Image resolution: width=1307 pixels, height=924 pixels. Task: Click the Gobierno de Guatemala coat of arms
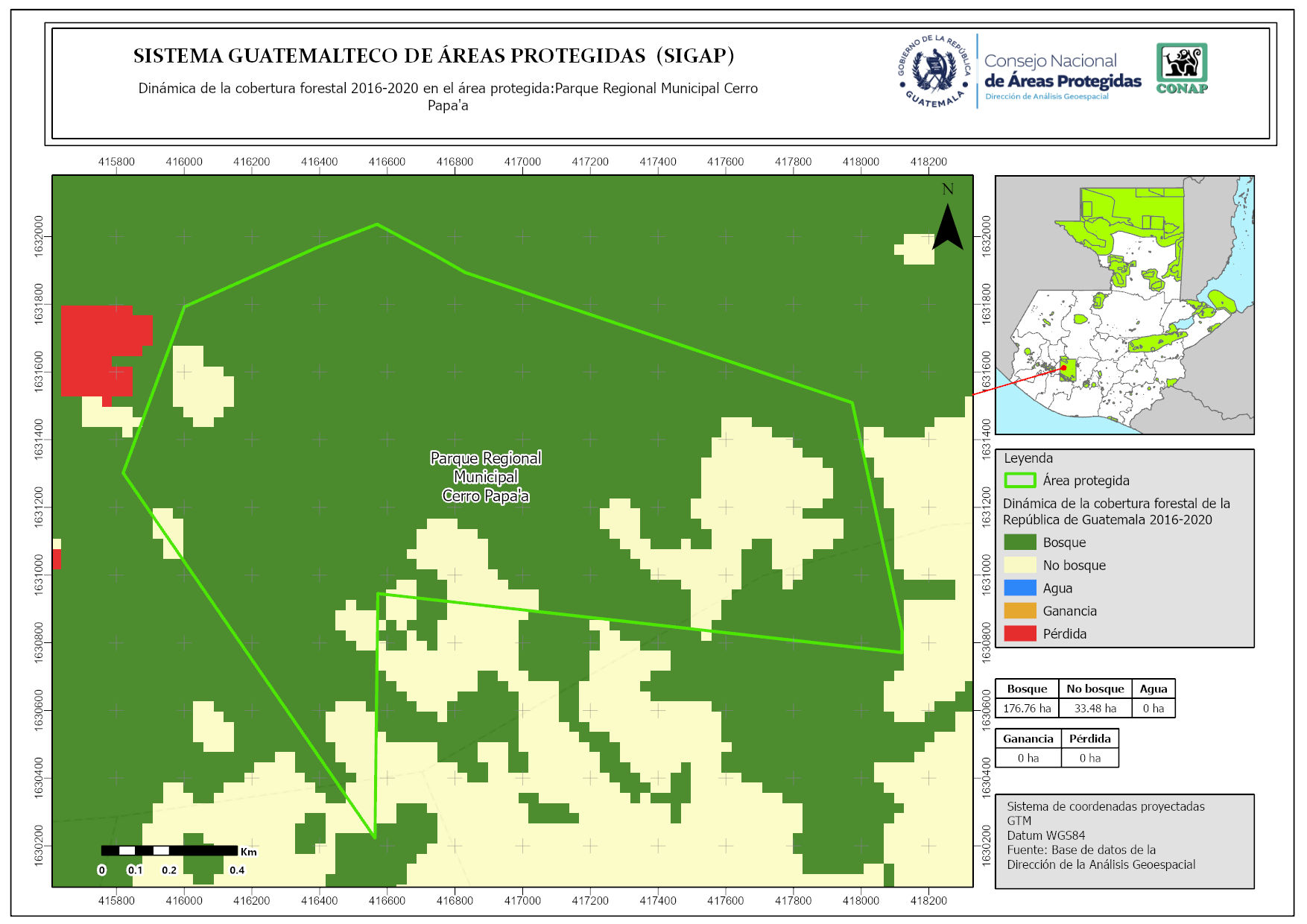(934, 72)
